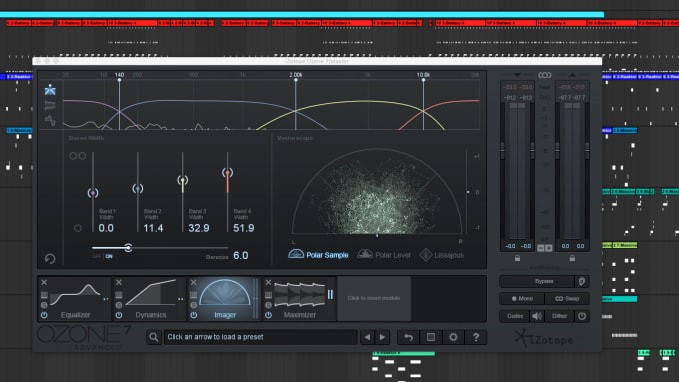Screen dimensions: 679x382
Task: Click the output gain lock icon
Action: 572,258
